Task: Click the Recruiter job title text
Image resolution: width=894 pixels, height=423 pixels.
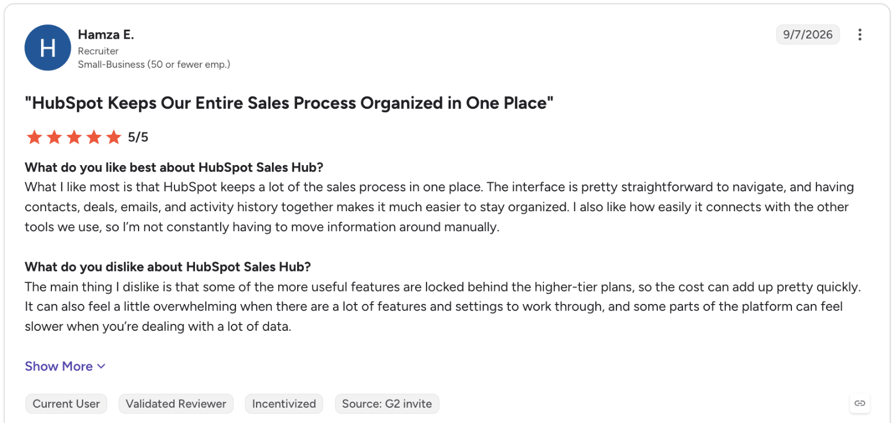Action: point(98,51)
